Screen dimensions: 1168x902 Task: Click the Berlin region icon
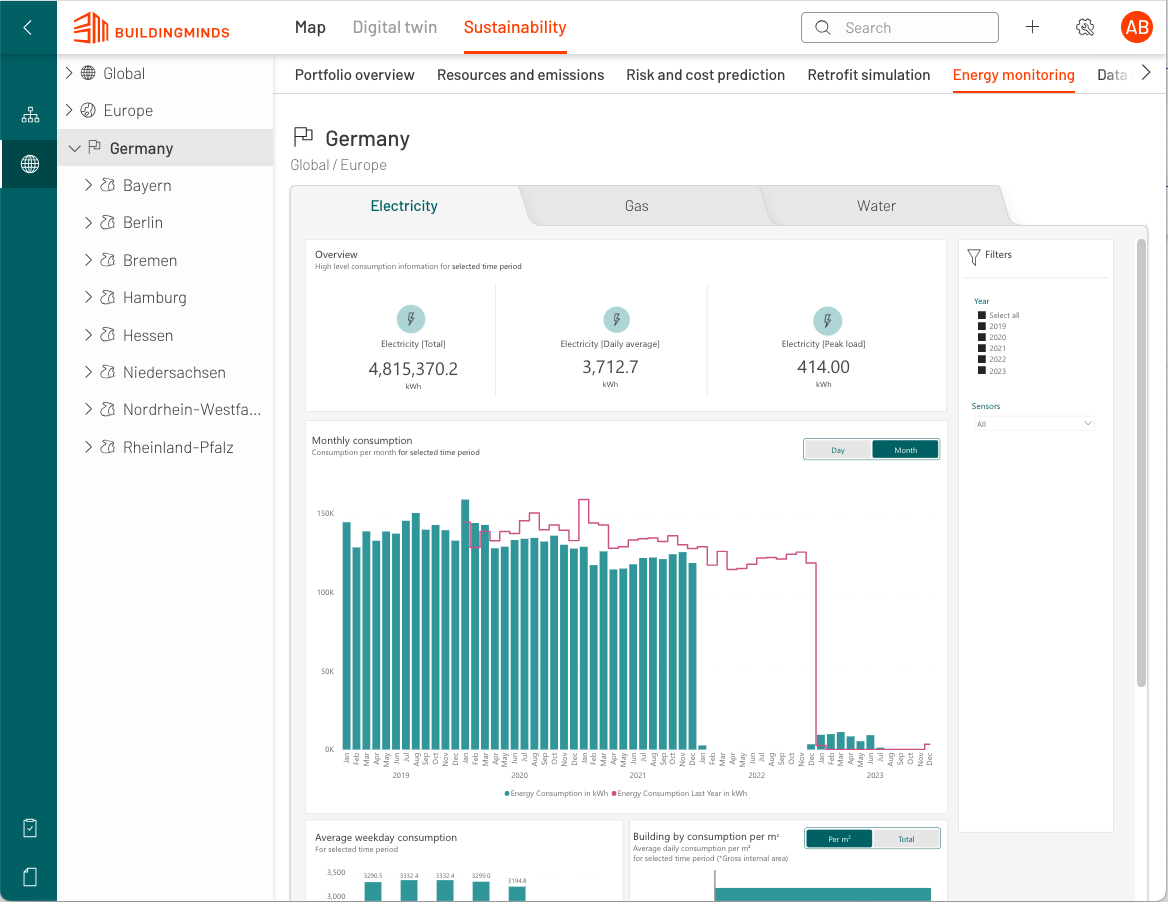[x=108, y=222]
